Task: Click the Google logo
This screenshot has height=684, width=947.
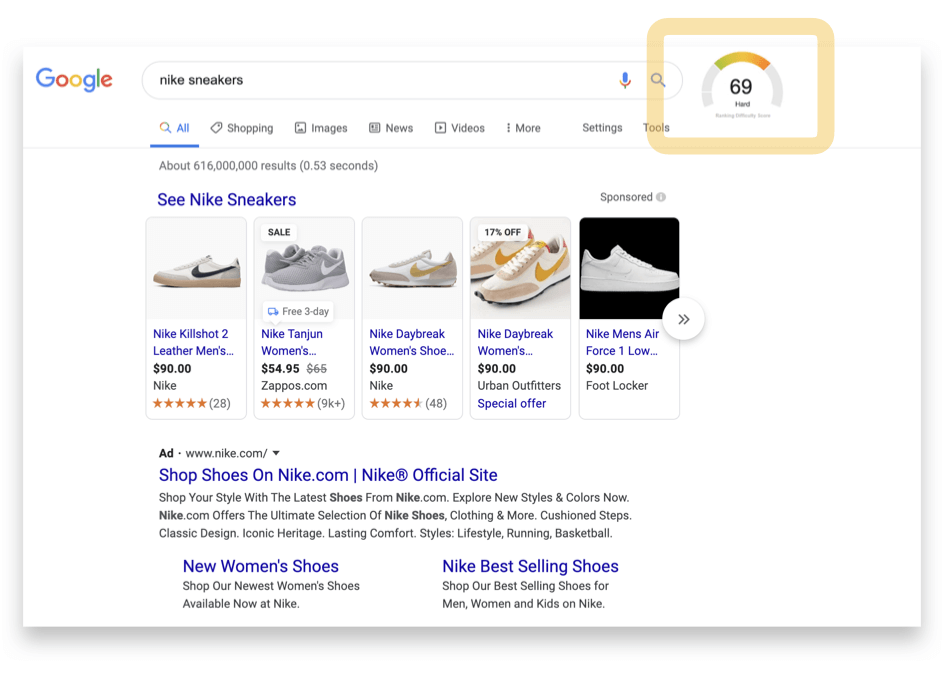Action: click(74, 80)
